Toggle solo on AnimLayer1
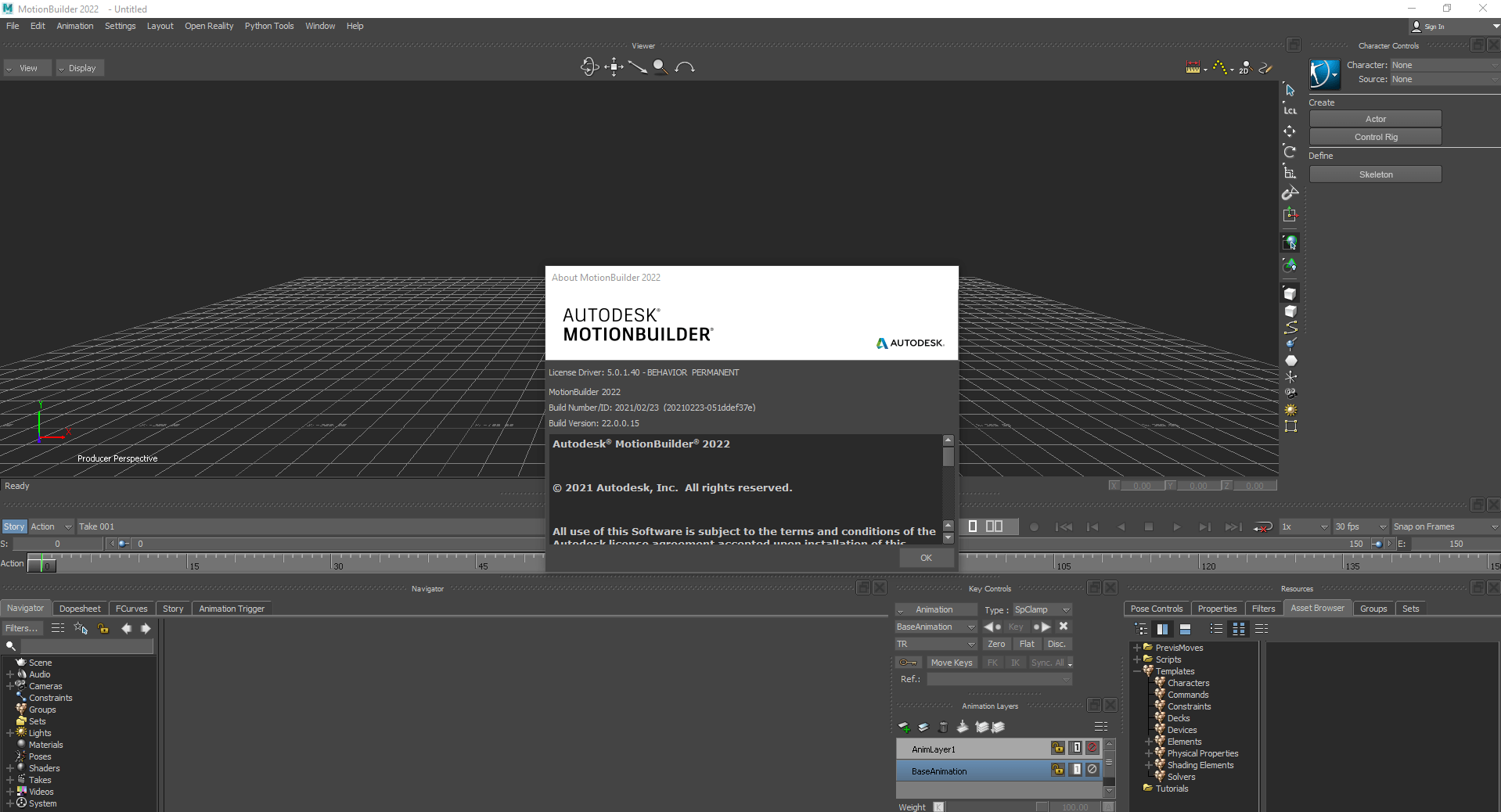 (x=1077, y=748)
